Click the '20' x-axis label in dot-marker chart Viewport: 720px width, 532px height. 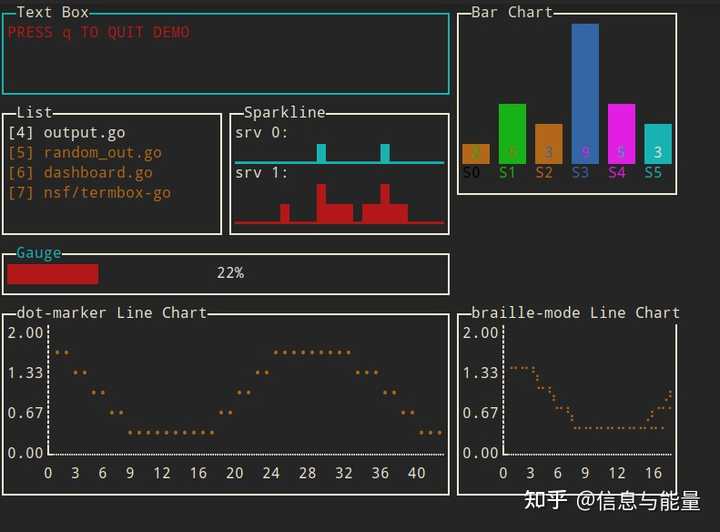click(235, 473)
